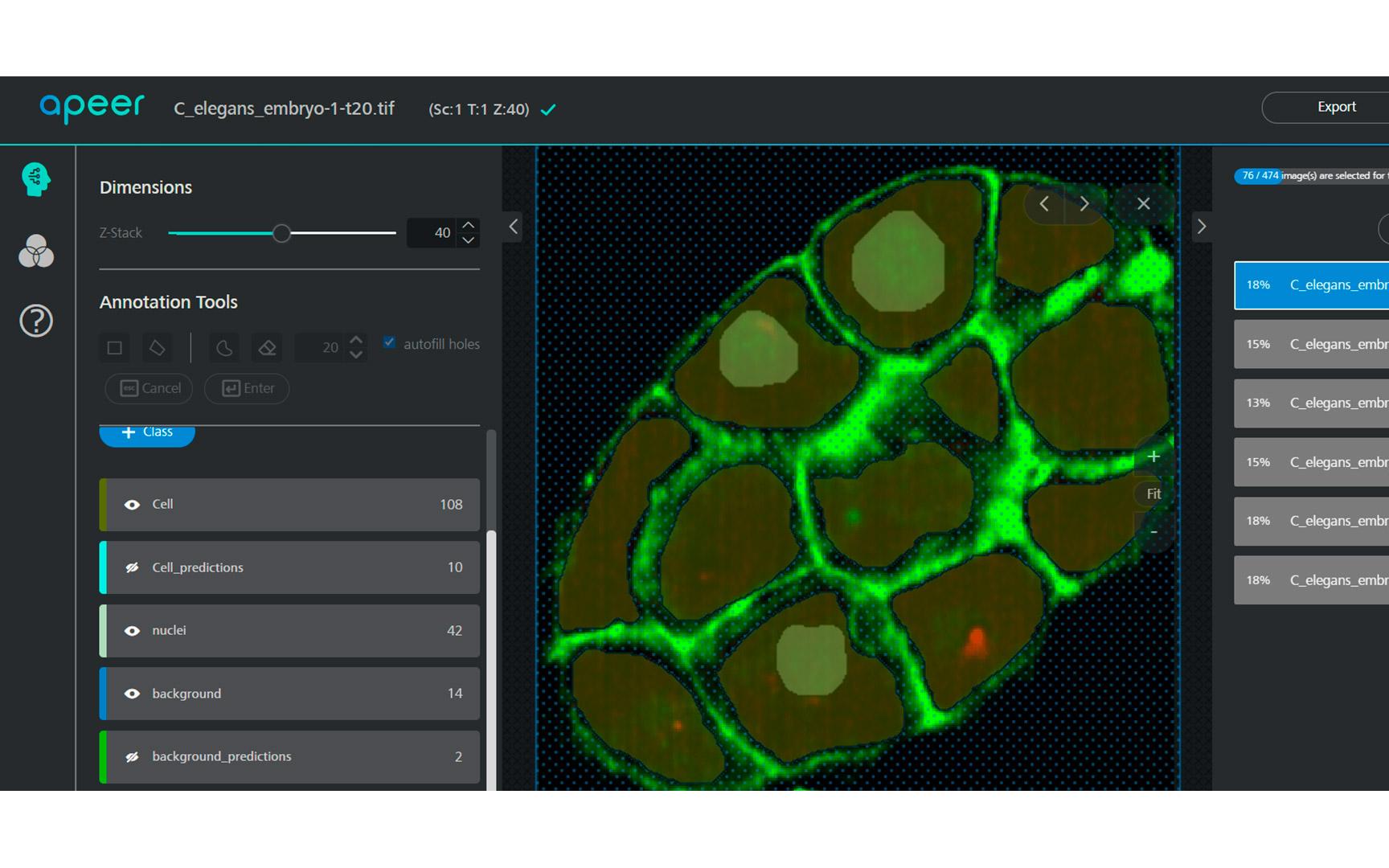Click the checkmark next to Z:40
The height and width of the screenshot is (868, 1389).
click(x=548, y=109)
